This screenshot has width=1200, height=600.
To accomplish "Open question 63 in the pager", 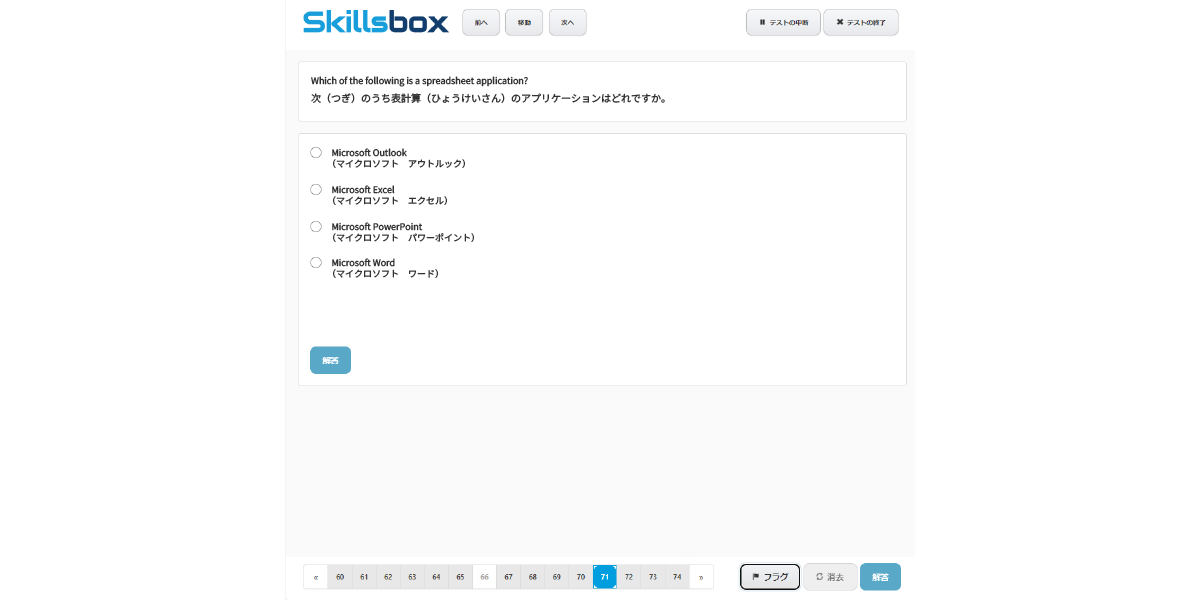I will click(412, 577).
